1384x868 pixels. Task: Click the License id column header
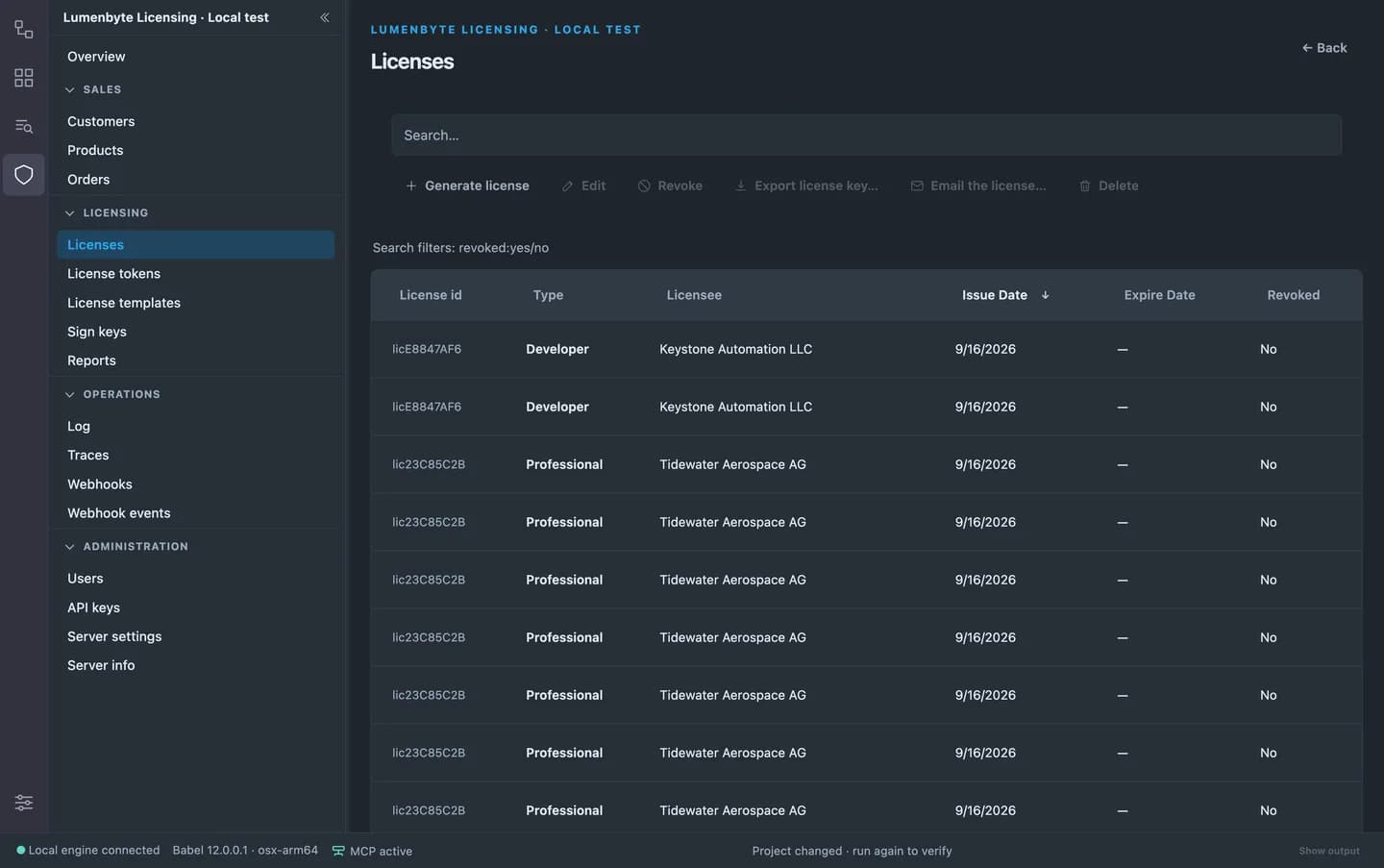tap(431, 295)
